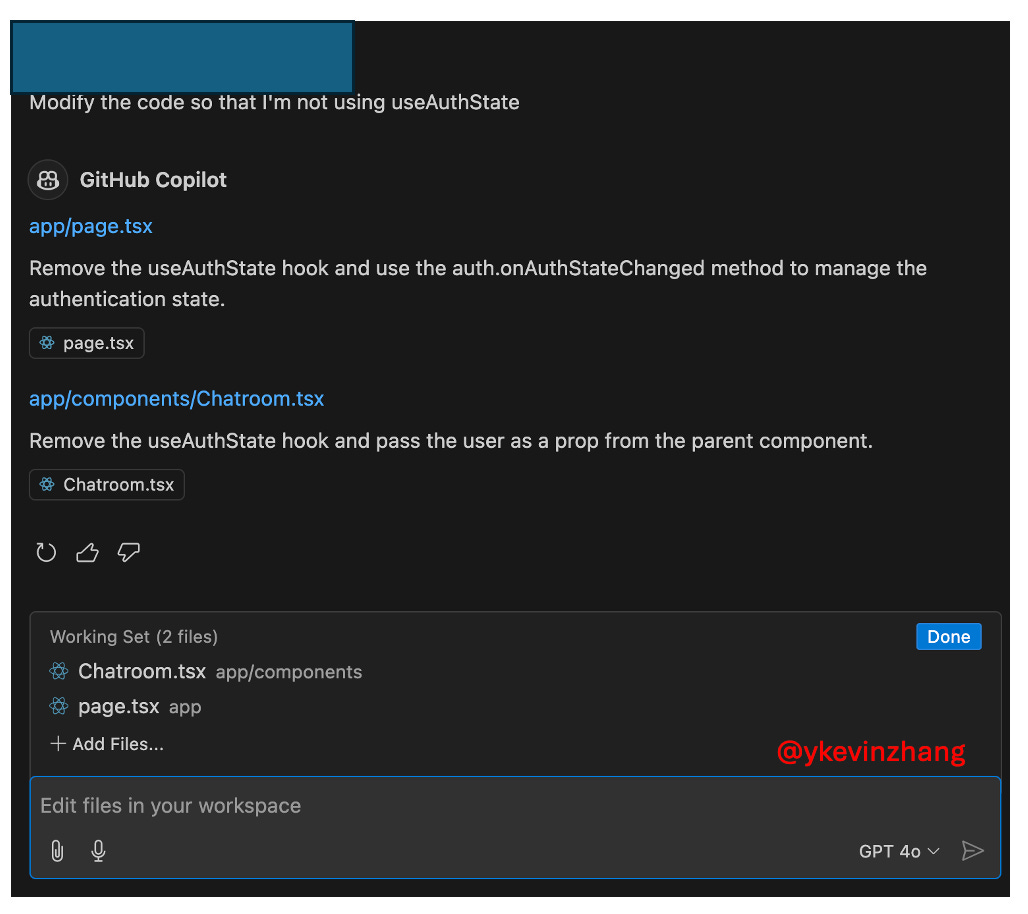Viewport: 1028px width, 914px height.
Task: Open the GPT 4o model dropdown
Action: (x=899, y=851)
